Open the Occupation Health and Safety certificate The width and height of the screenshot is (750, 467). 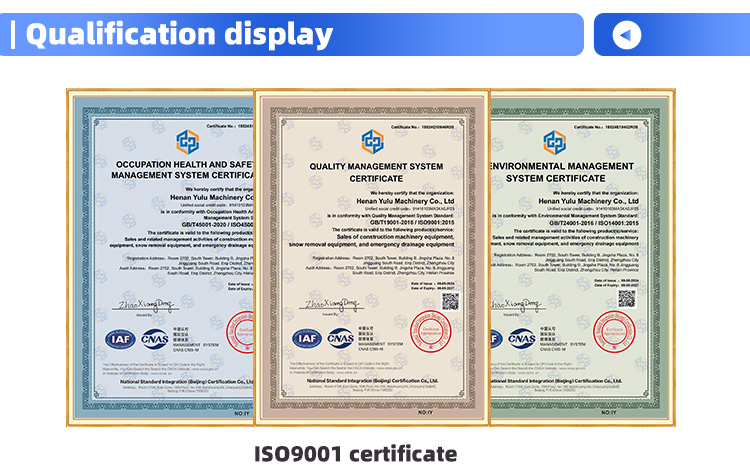click(160, 257)
